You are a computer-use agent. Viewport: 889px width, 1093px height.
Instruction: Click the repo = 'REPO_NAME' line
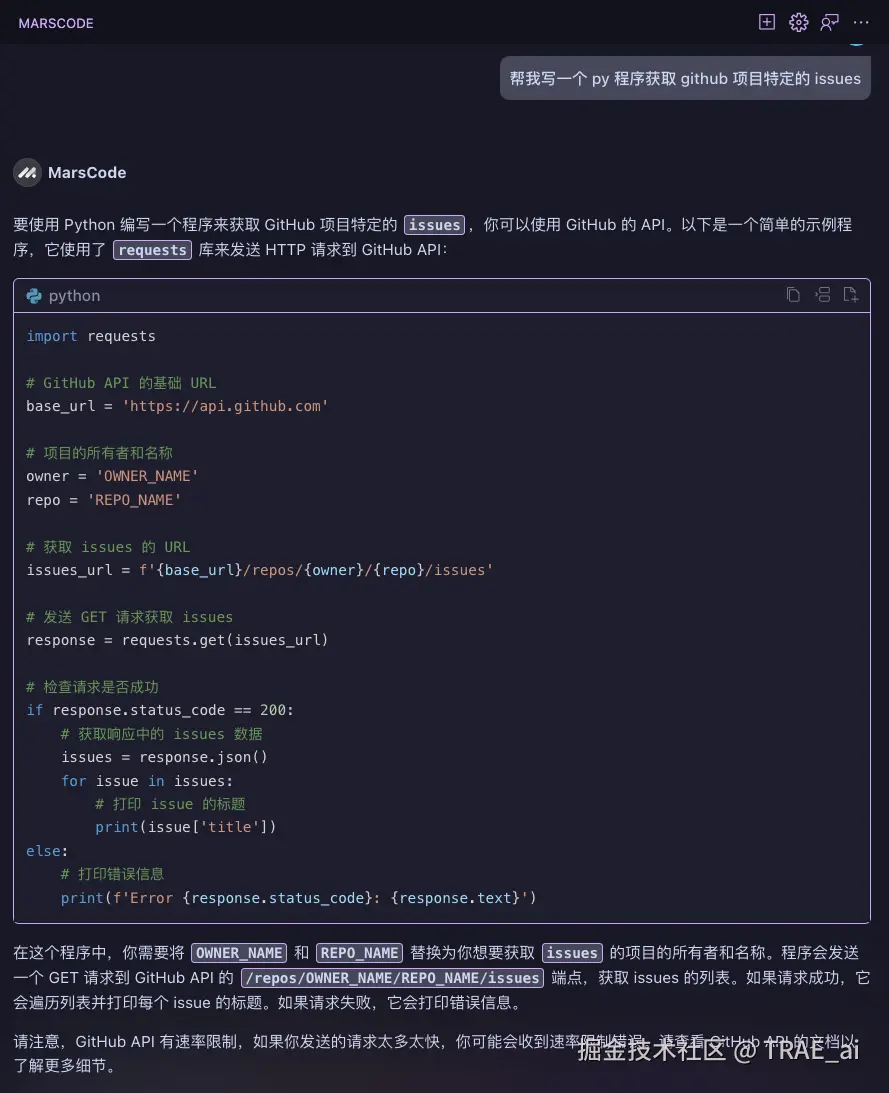[104, 500]
